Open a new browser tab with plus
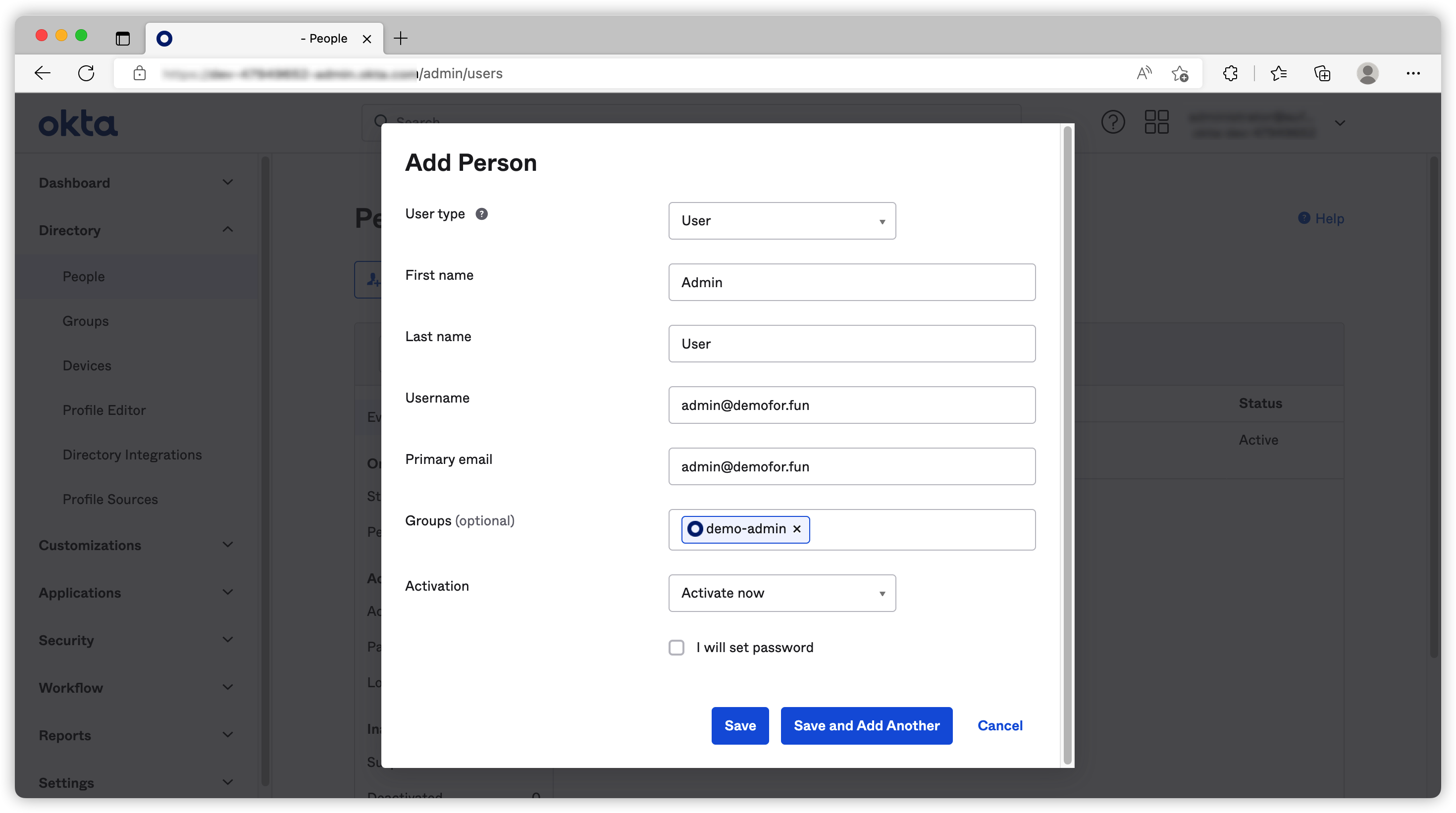The image size is (1456, 813). [x=401, y=39]
